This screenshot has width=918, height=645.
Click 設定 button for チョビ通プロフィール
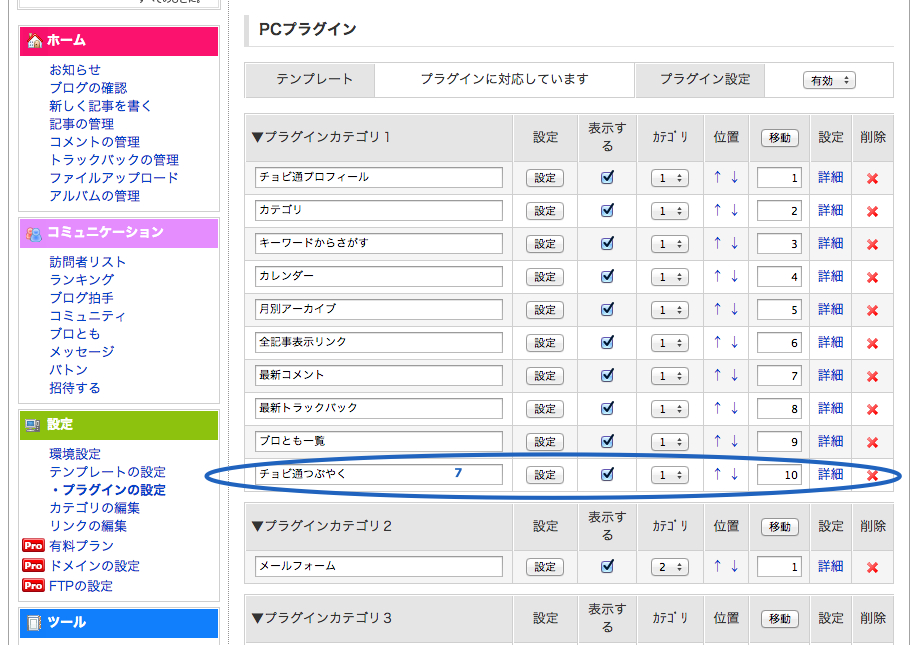[x=544, y=178]
